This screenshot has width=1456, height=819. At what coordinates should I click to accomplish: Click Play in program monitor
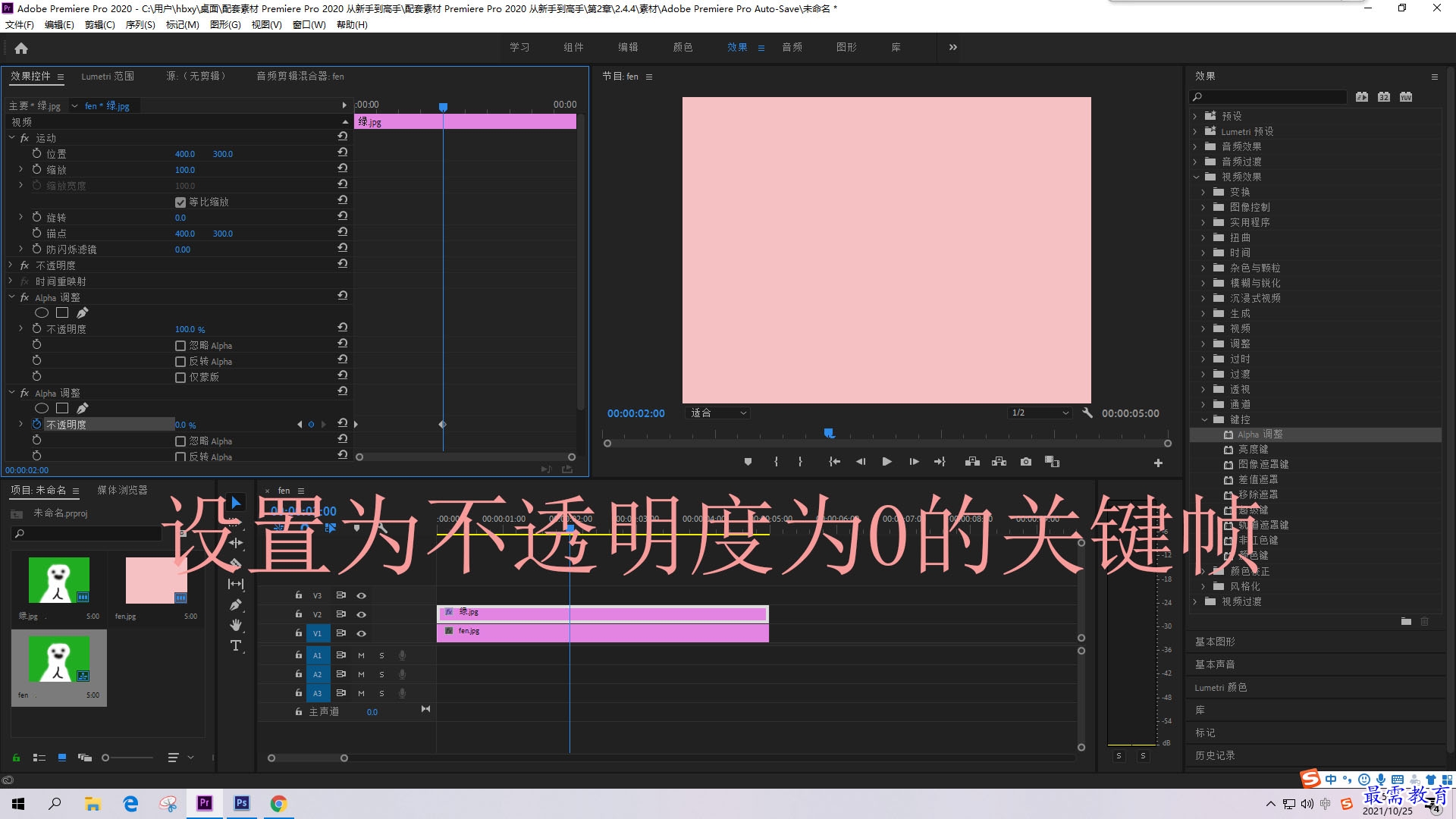click(886, 462)
